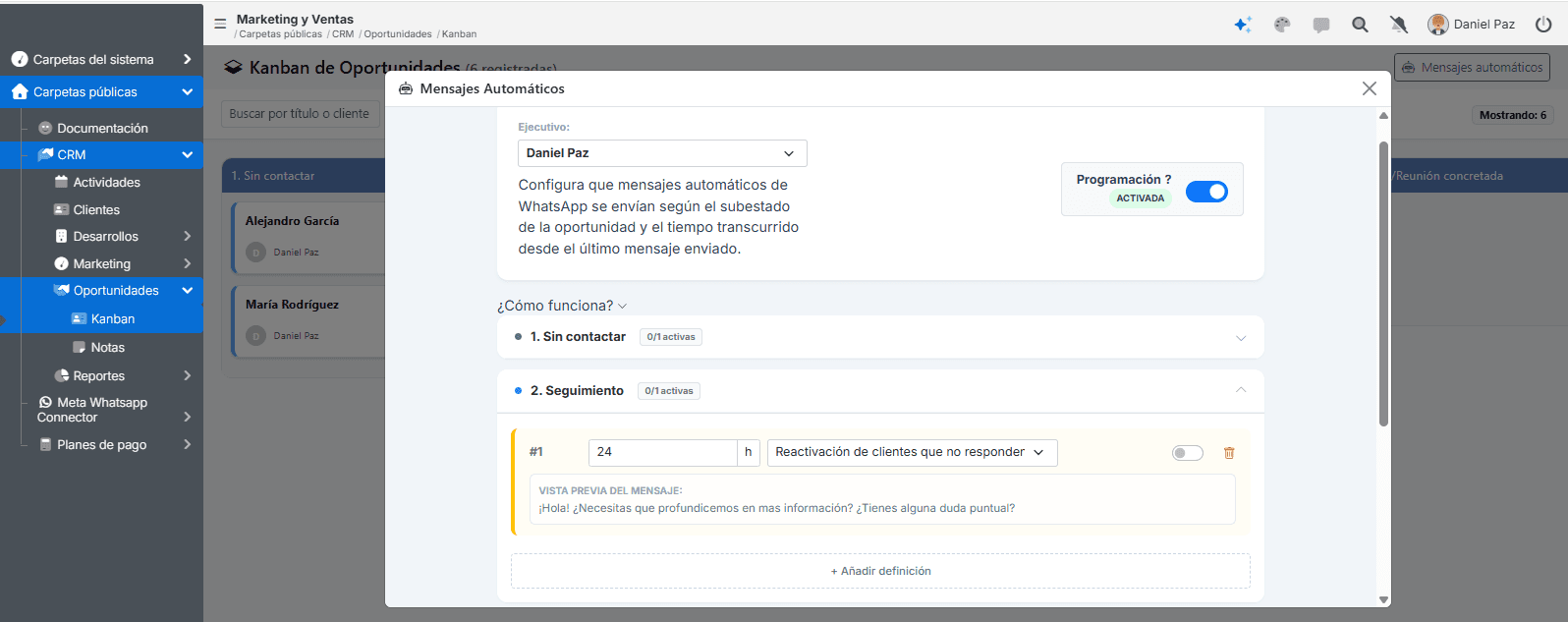The width and height of the screenshot is (1568, 622).
Task: Click the search magnifier icon
Action: coord(1360,25)
